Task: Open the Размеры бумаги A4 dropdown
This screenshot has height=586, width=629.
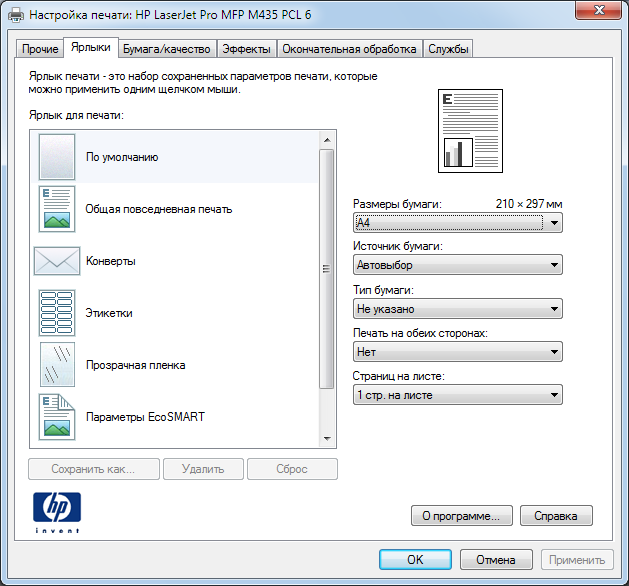Action: pyautogui.click(x=458, y=223)
